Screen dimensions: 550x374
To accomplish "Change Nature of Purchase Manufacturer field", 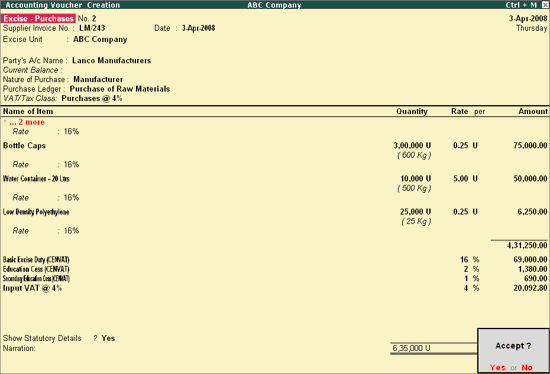I will (98, 80).
